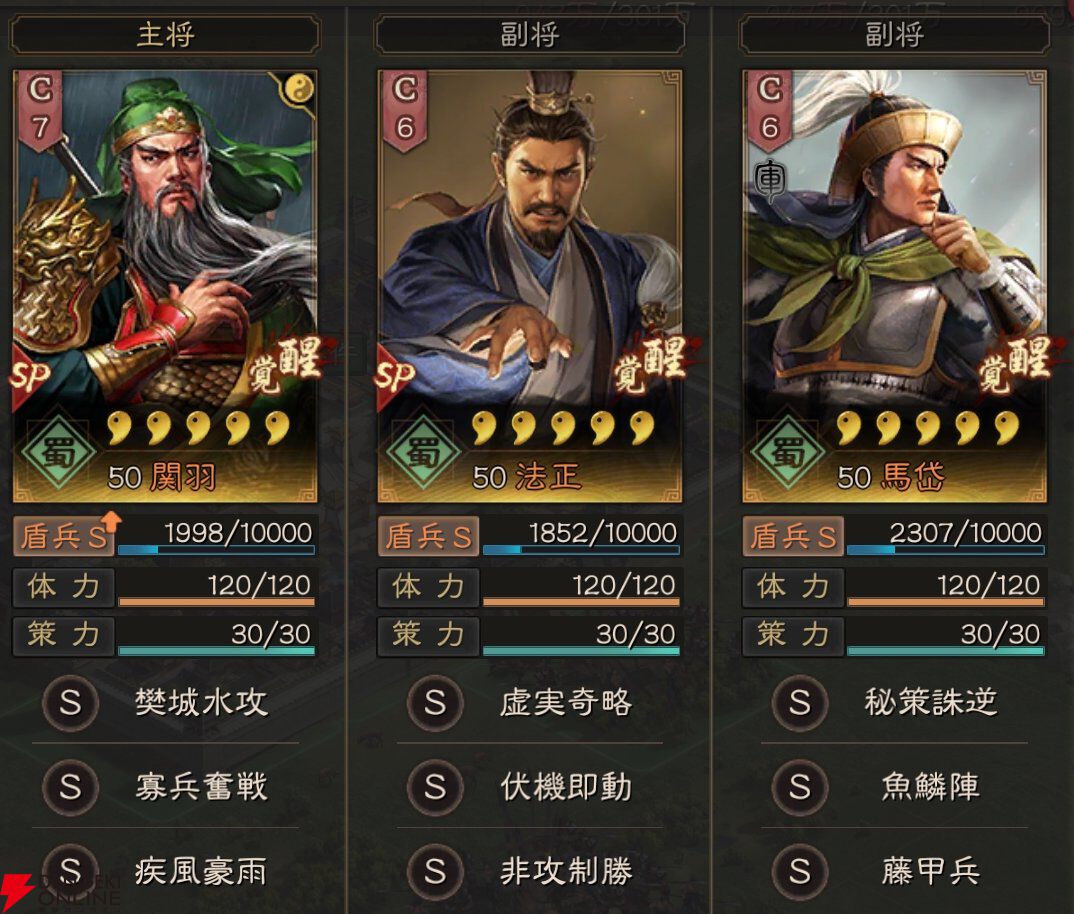Click the 車 icon beside 馬岱's portrait
Screen dimensions: 1074x914
tap(769, 180)
